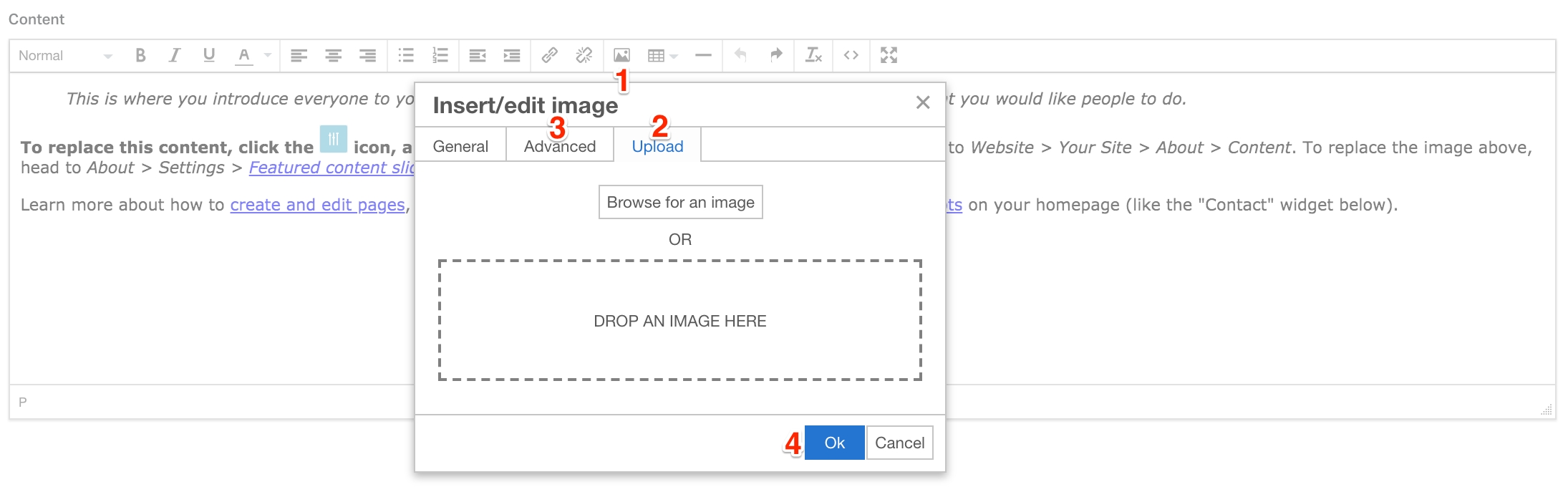This screenshot has width=1568, height=487.
Task: Switch to the General tab
Action: coord(460,146)
